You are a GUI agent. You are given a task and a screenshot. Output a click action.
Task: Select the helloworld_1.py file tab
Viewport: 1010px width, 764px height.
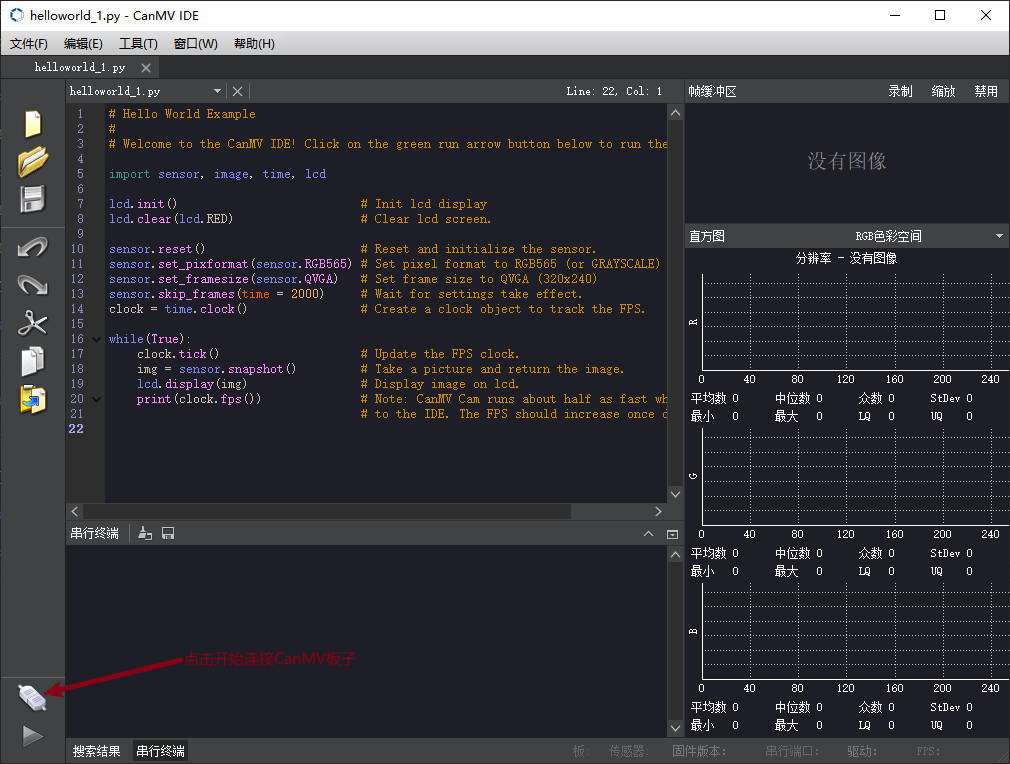[80, 68]
